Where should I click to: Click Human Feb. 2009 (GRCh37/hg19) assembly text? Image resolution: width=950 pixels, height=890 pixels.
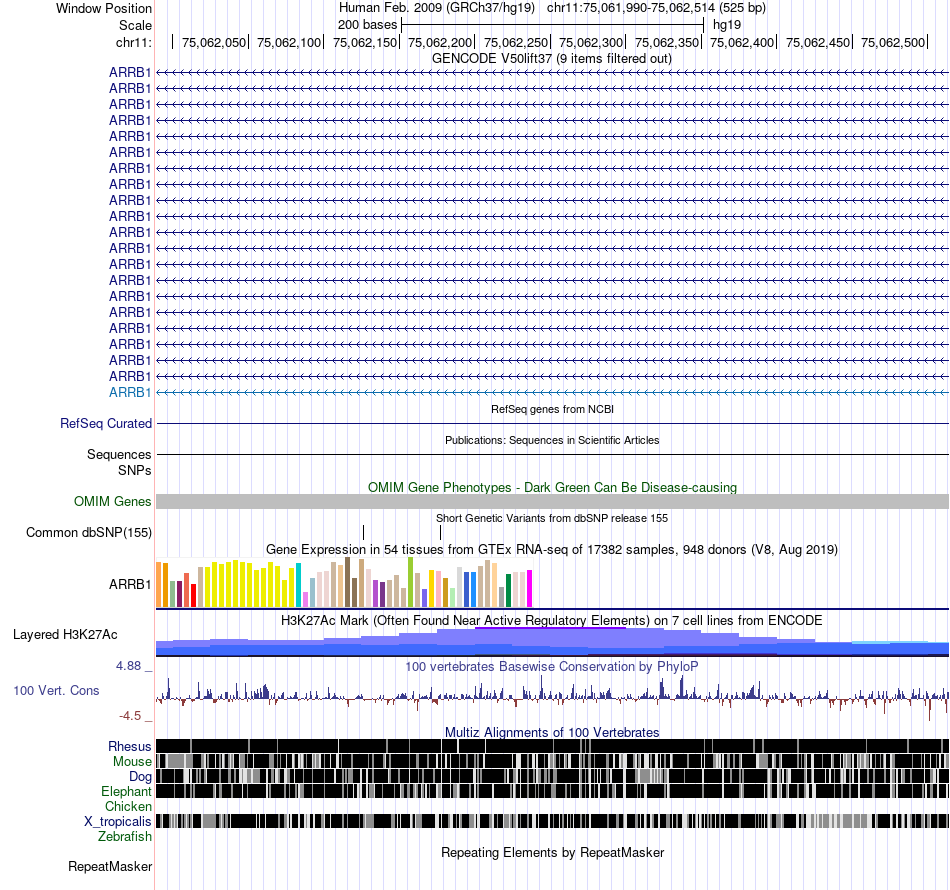pos(436,8)
